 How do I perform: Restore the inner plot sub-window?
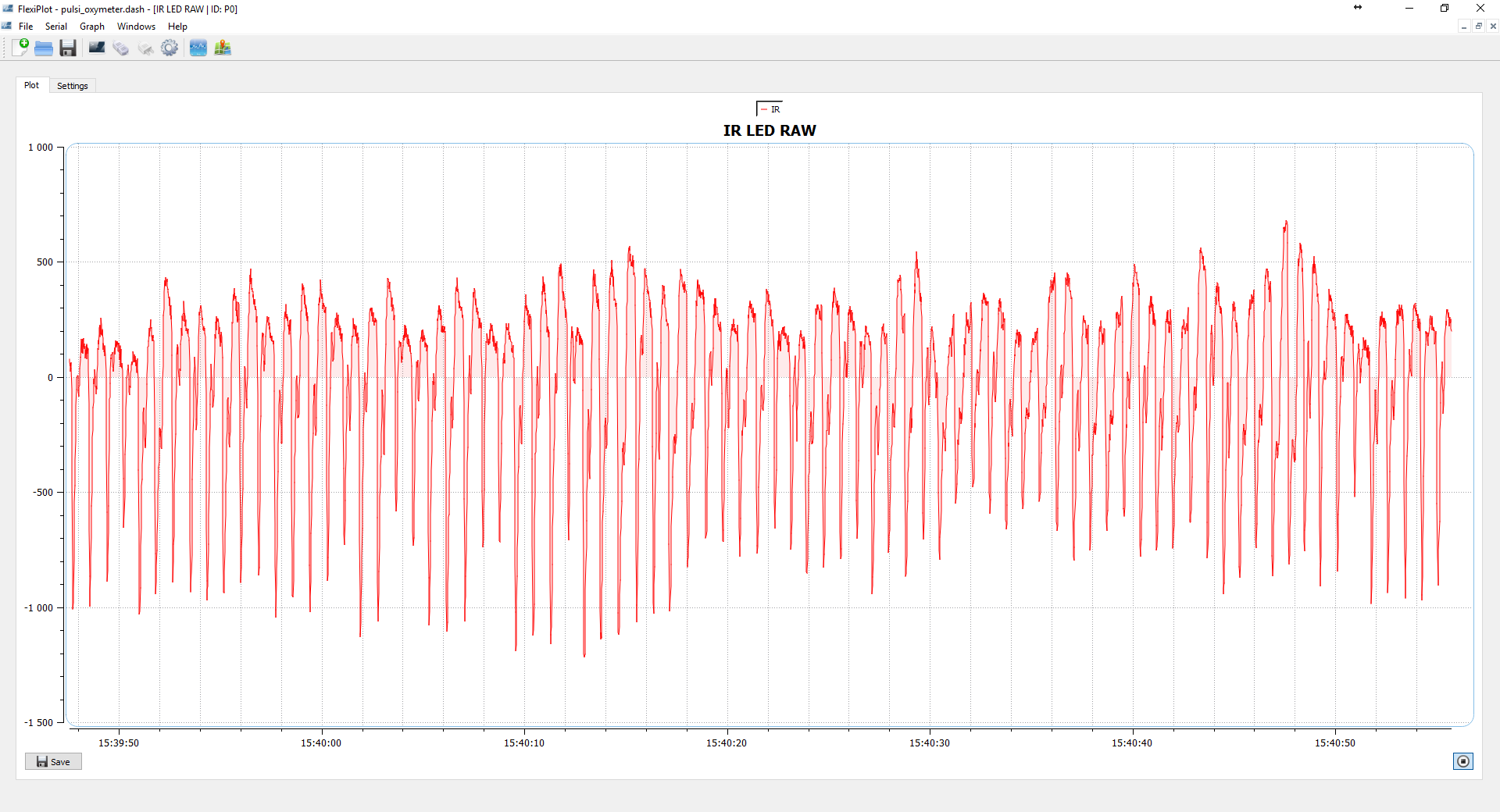tap(1478, 27)
